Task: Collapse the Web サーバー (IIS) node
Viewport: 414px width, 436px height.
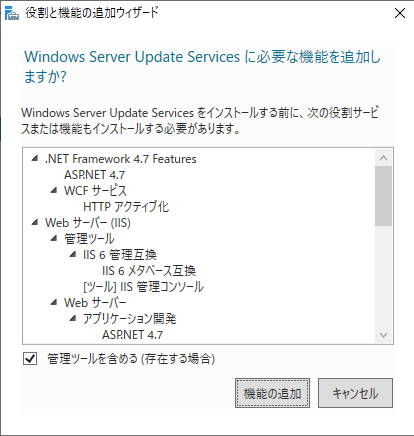Action: [35, 222]
